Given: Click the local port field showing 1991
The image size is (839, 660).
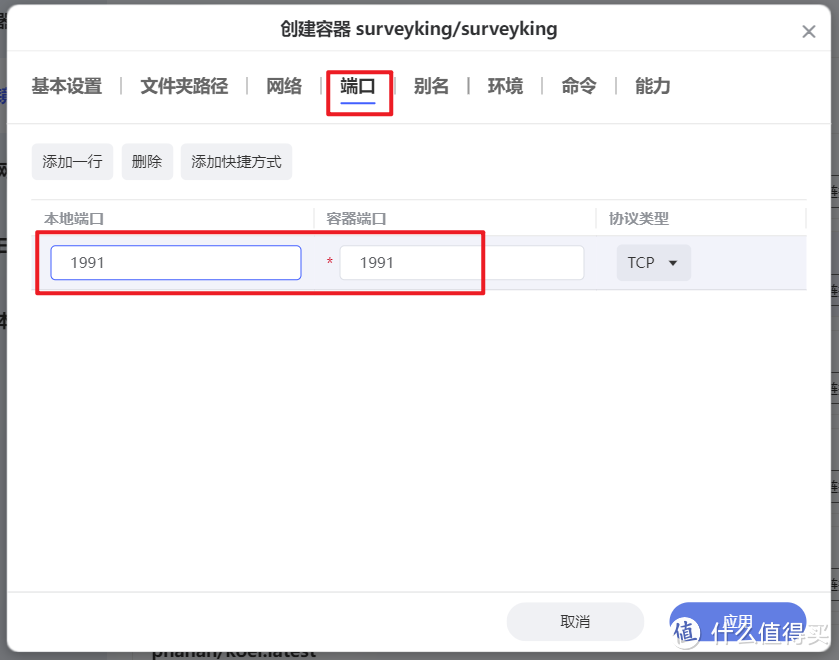Looking at the screenshot, I should tap(175, 262).
